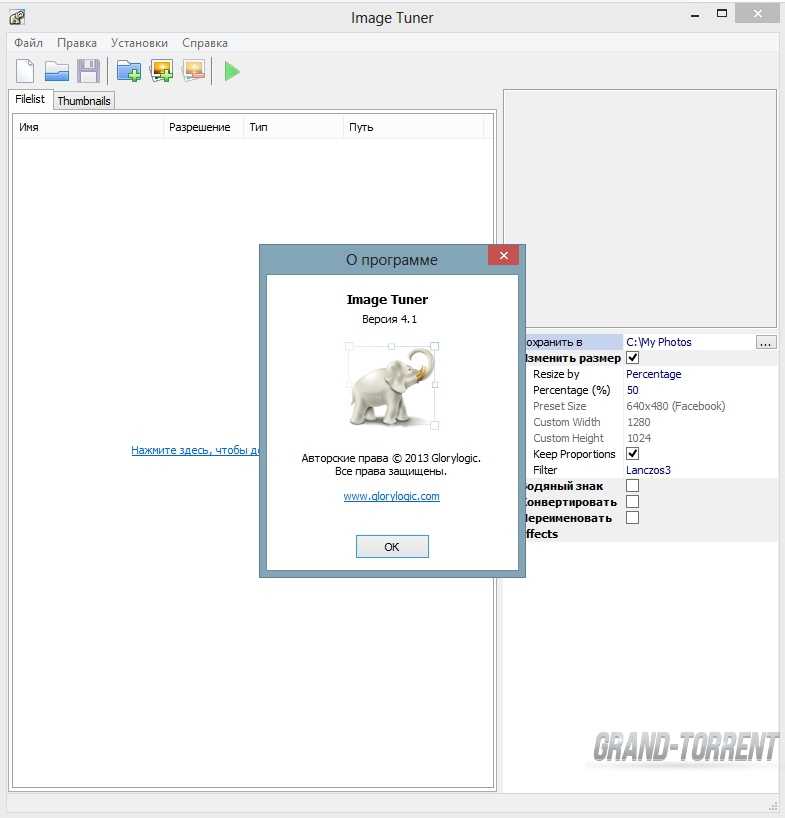
Task: Maximize the Image Tuner window
Action: click(722, 14)
